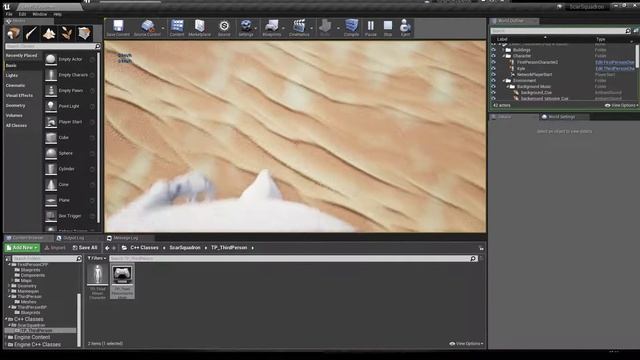640x360 pixels.
Task: Open the Edit menu
Action: pyautogui.click(x=22, y=14)
